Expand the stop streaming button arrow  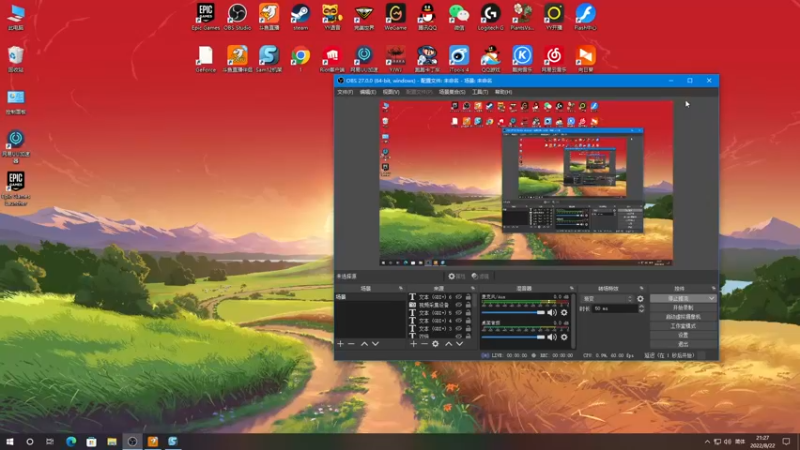click(x=712, y=298)
